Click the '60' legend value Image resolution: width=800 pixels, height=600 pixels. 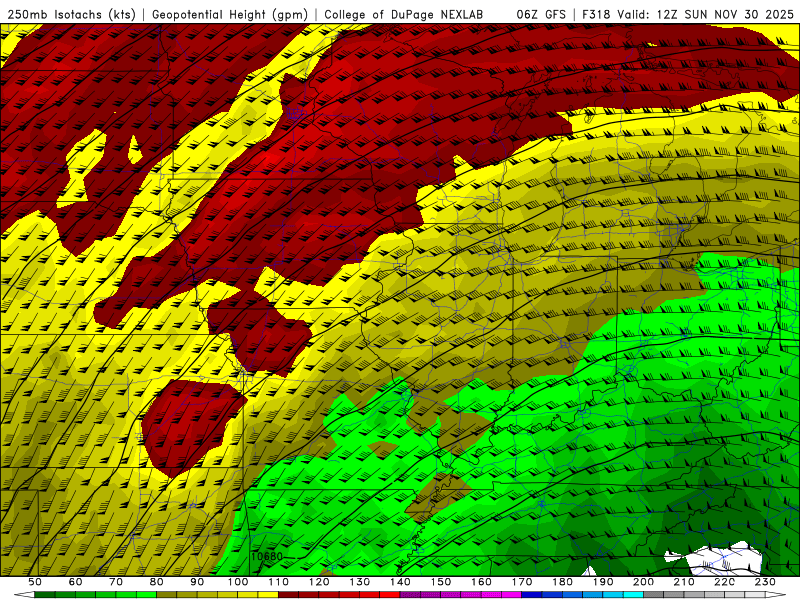coord(75,582)
